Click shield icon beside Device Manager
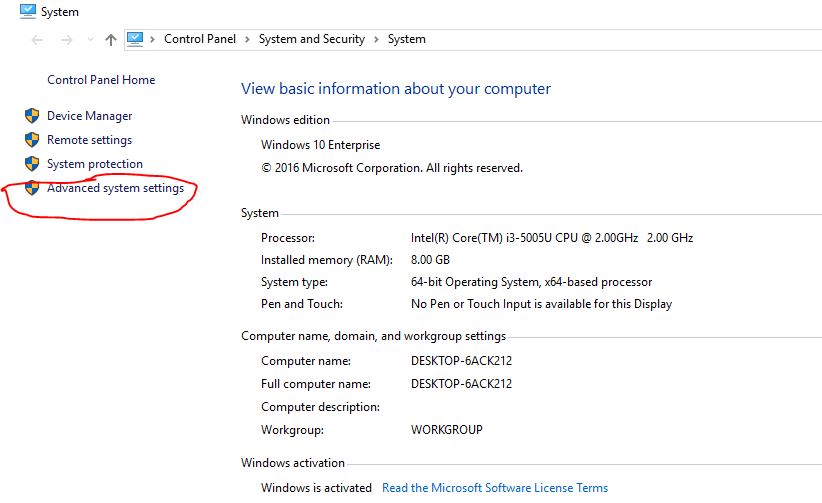The width and height of the screenshot is (822, 503). (32, 115)
